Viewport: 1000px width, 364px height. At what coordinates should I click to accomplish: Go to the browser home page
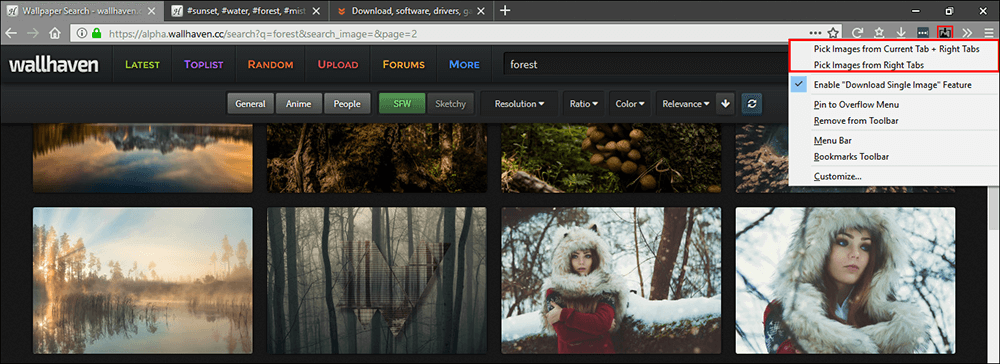click(55, 33)
